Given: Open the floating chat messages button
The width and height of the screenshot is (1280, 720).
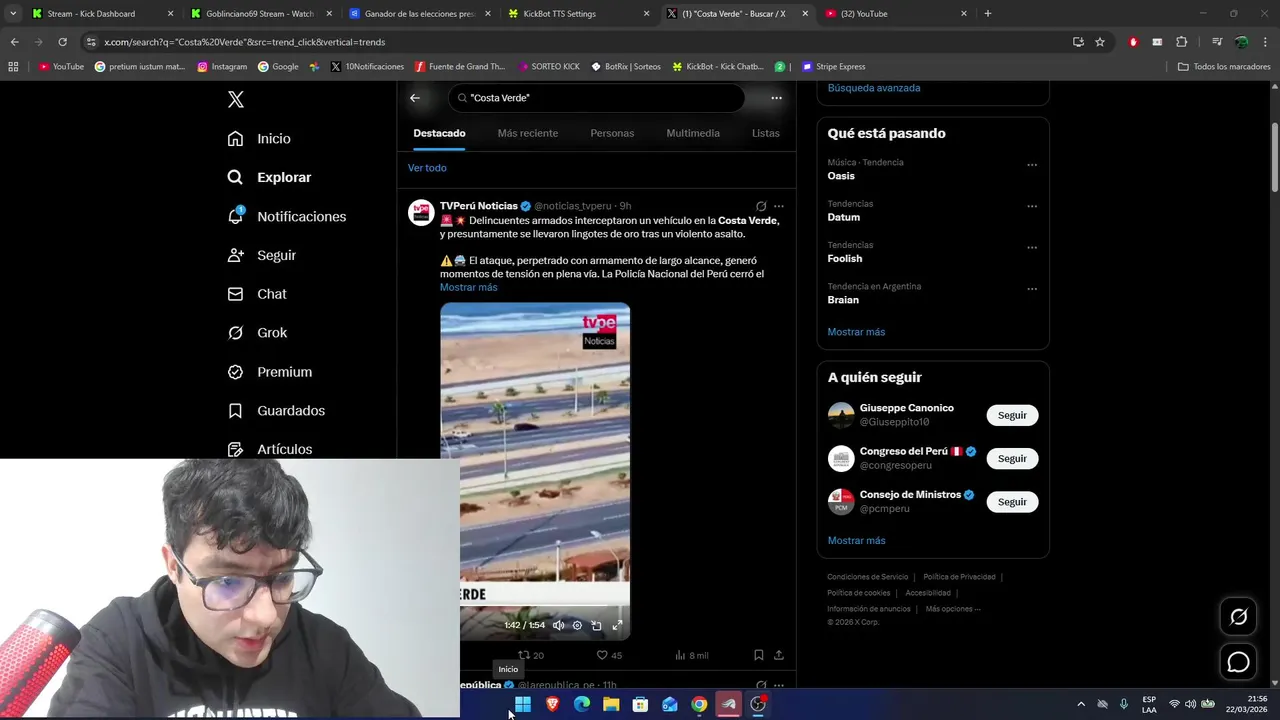Looking at the screenshot, I should coord(1238,662).
